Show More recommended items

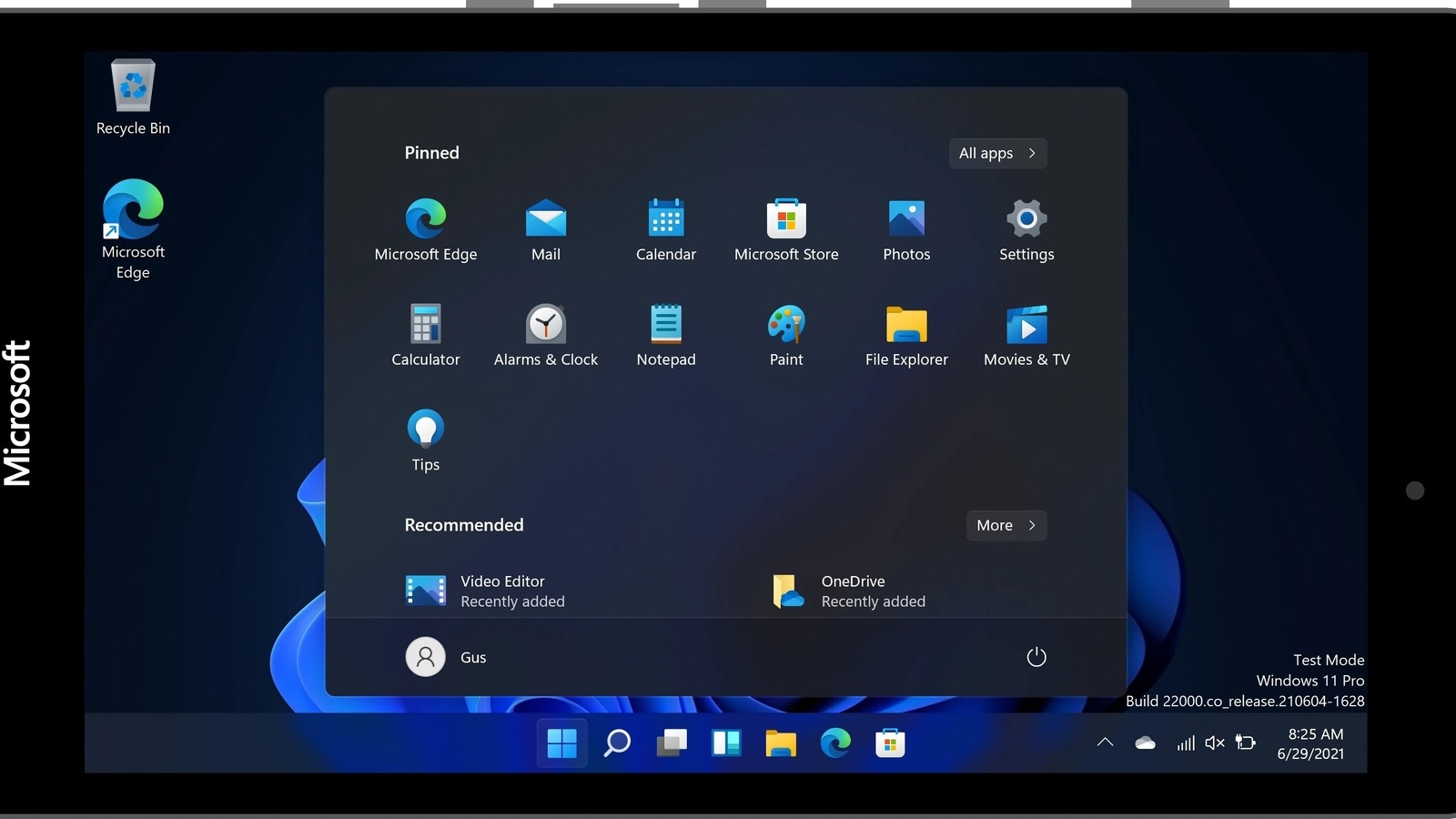(1006, 525)
